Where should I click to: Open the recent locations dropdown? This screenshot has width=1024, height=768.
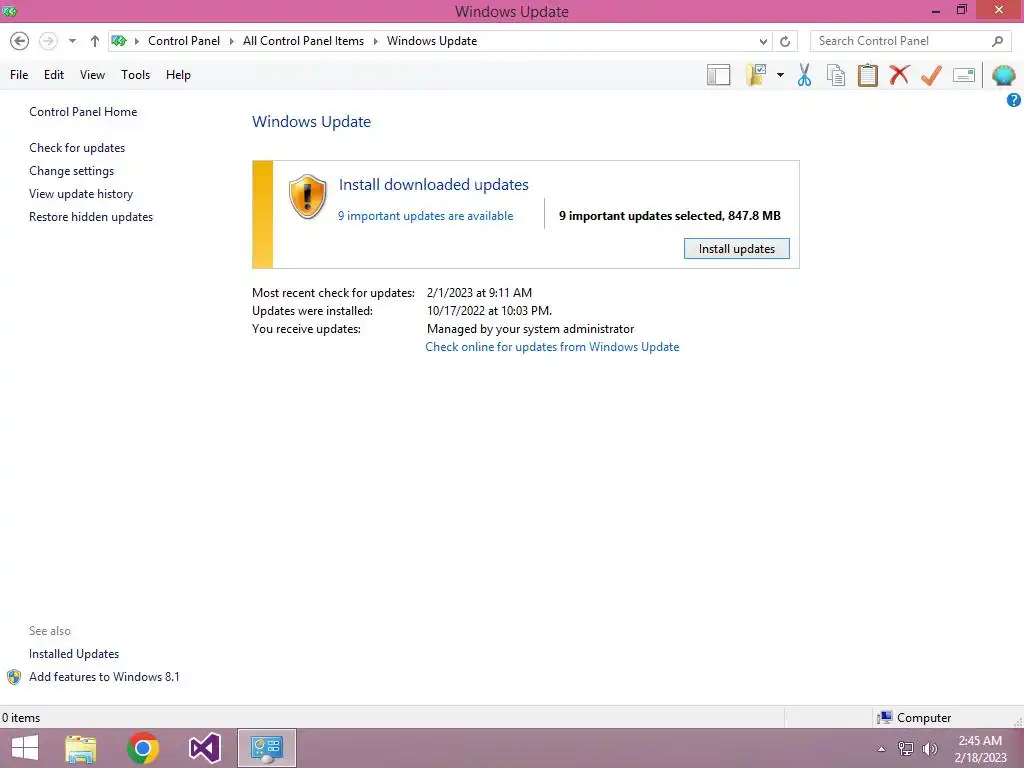pyautogui.click(x=72, y=41)
